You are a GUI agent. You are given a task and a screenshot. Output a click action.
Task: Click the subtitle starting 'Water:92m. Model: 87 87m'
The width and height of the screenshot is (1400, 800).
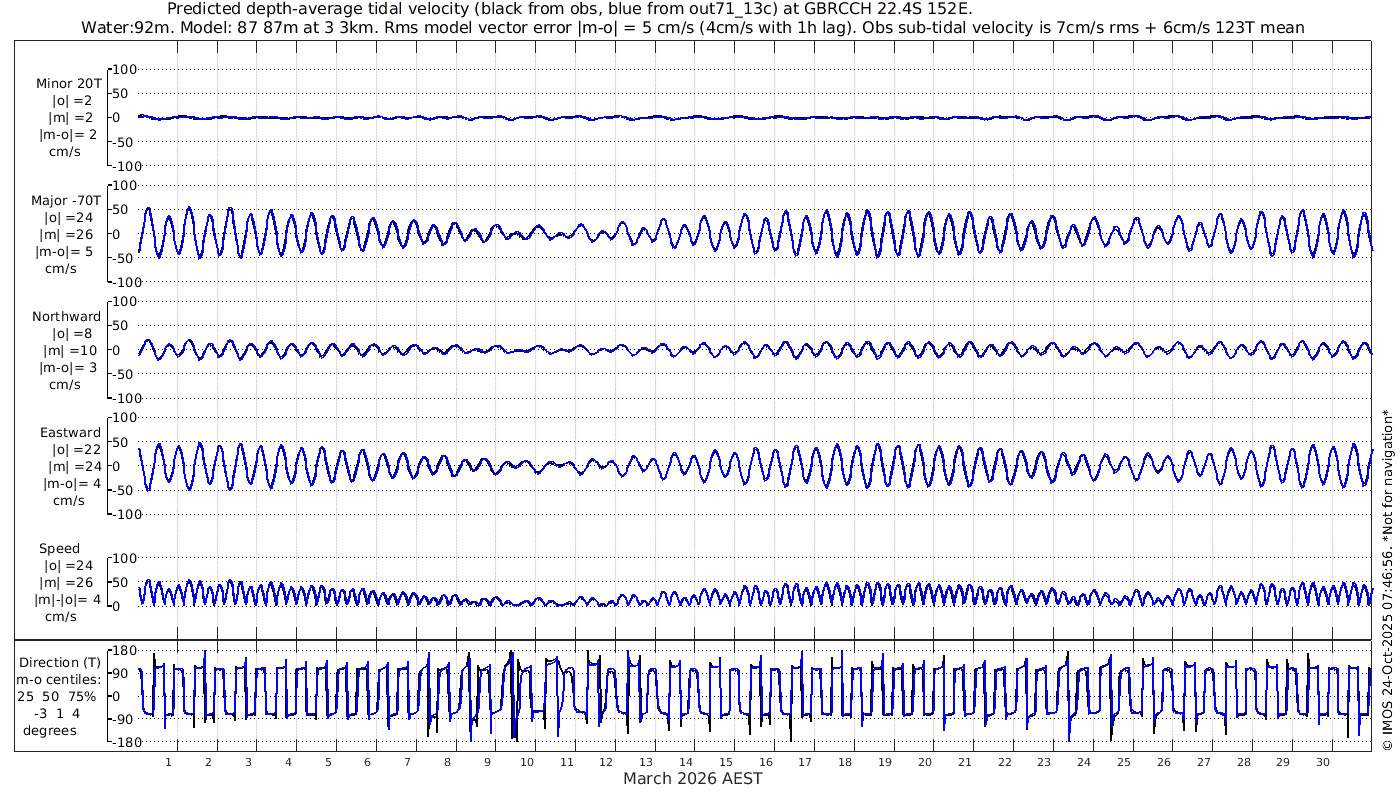tap(692, 28)
